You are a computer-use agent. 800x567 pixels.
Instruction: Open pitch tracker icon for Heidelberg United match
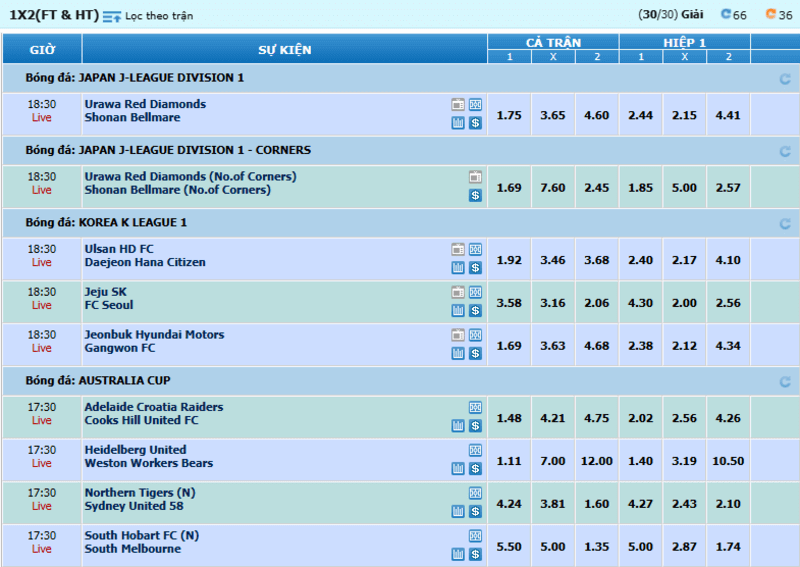pos(476,451)
